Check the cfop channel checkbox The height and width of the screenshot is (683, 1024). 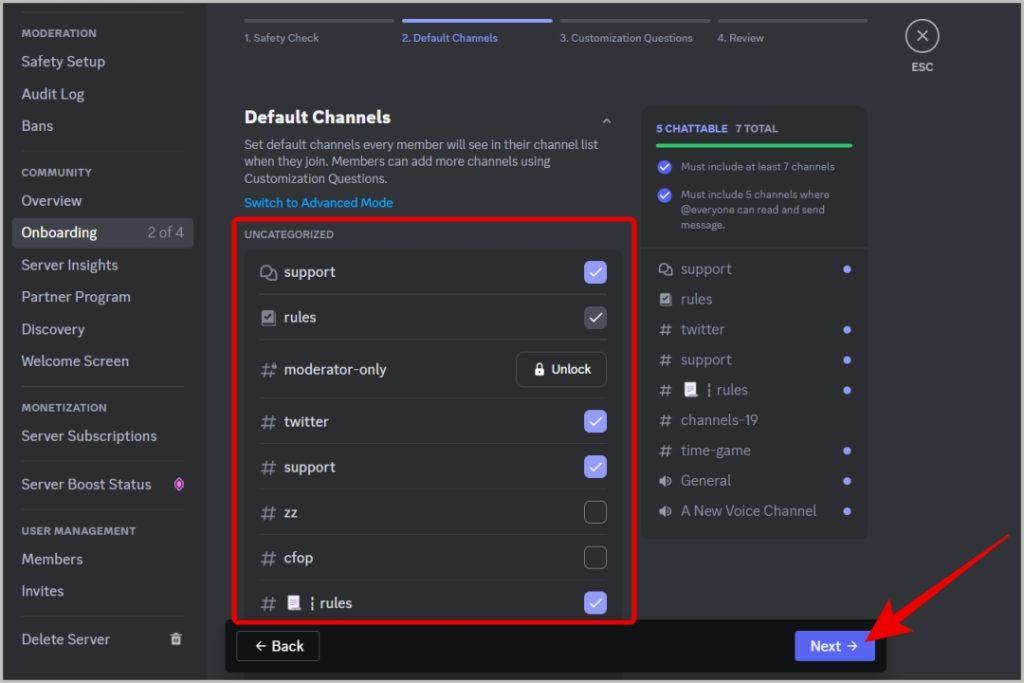pos(595,558)
